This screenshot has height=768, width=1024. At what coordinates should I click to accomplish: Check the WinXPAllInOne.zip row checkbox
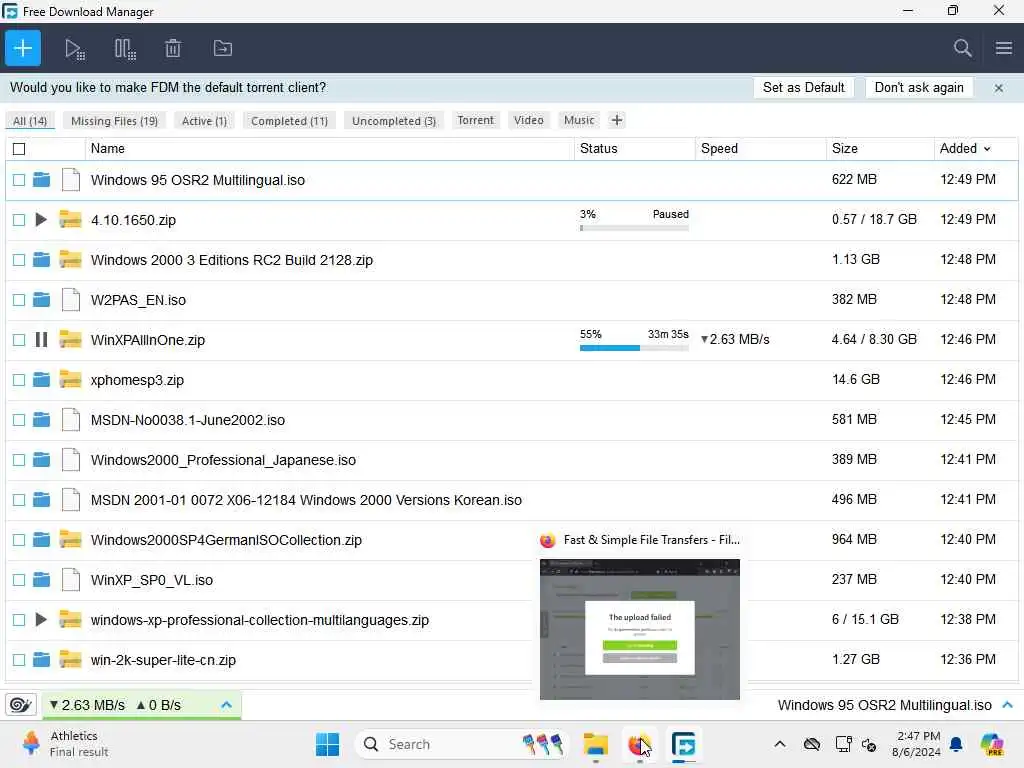coord(19,340)
